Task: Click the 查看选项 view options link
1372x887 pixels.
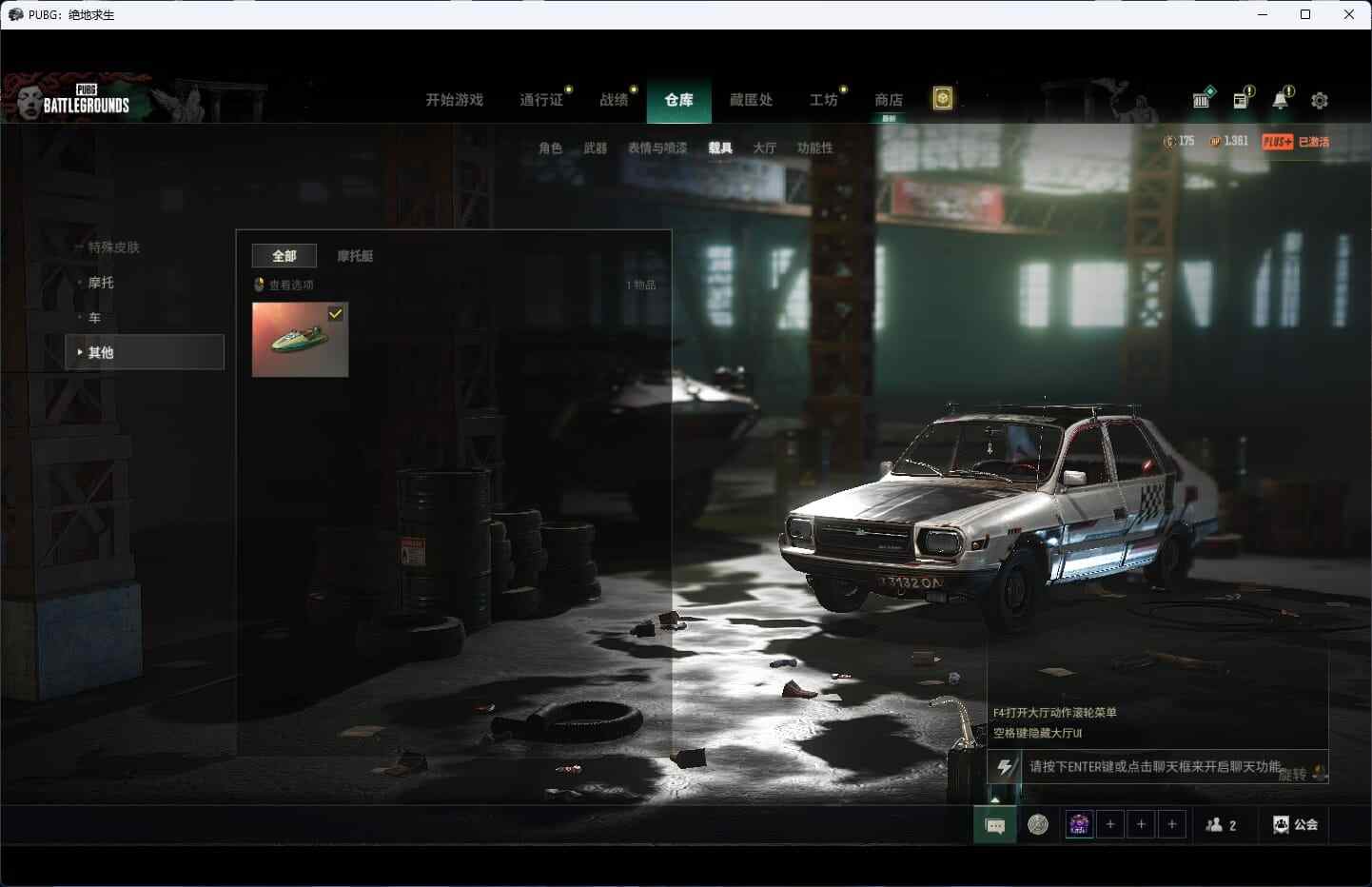Action: pyautogui.click(x=291, y=285)
